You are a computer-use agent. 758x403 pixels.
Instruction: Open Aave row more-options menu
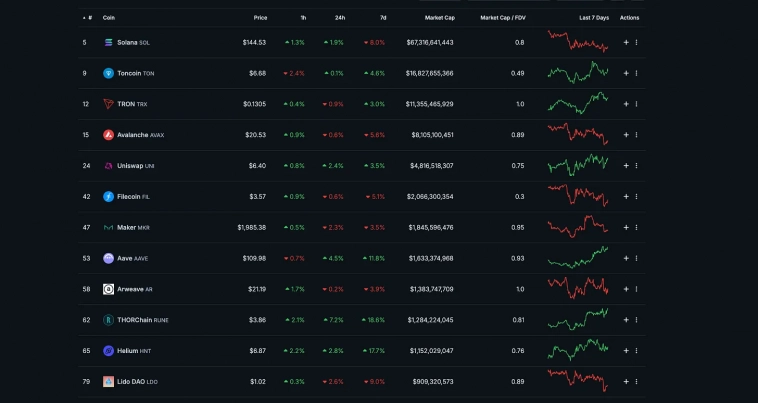click(x=636, y=259)
